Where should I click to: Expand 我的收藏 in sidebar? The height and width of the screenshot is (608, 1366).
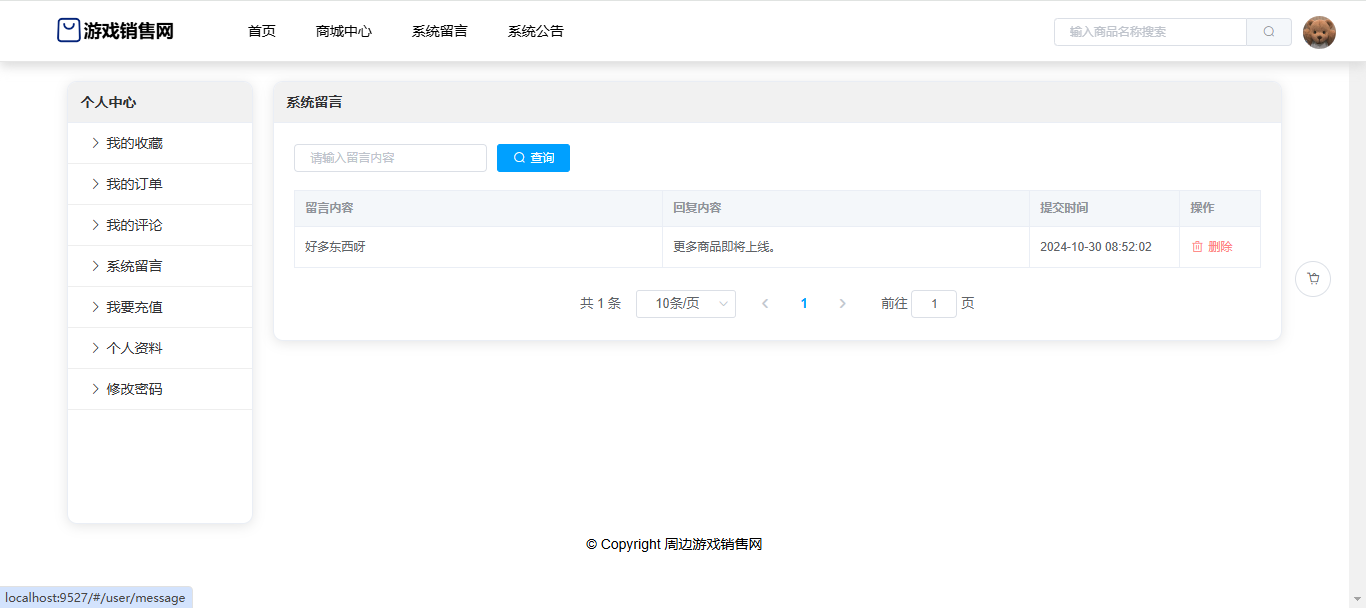pos(134,143)
